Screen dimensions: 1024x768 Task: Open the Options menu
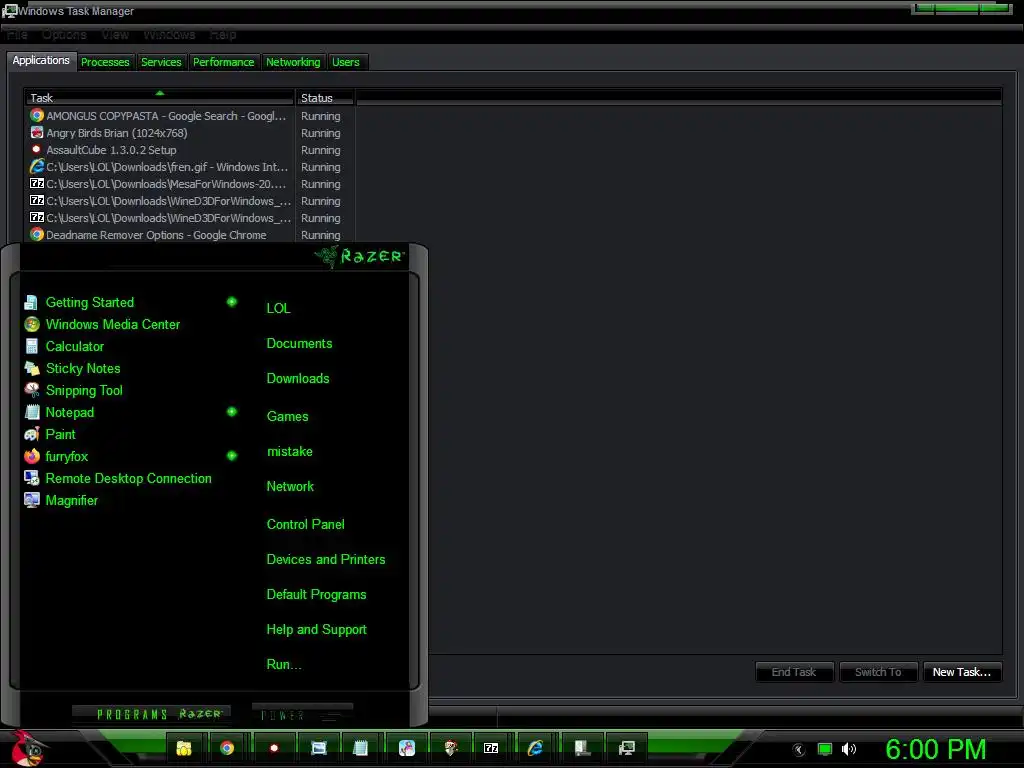click(64, 34)
